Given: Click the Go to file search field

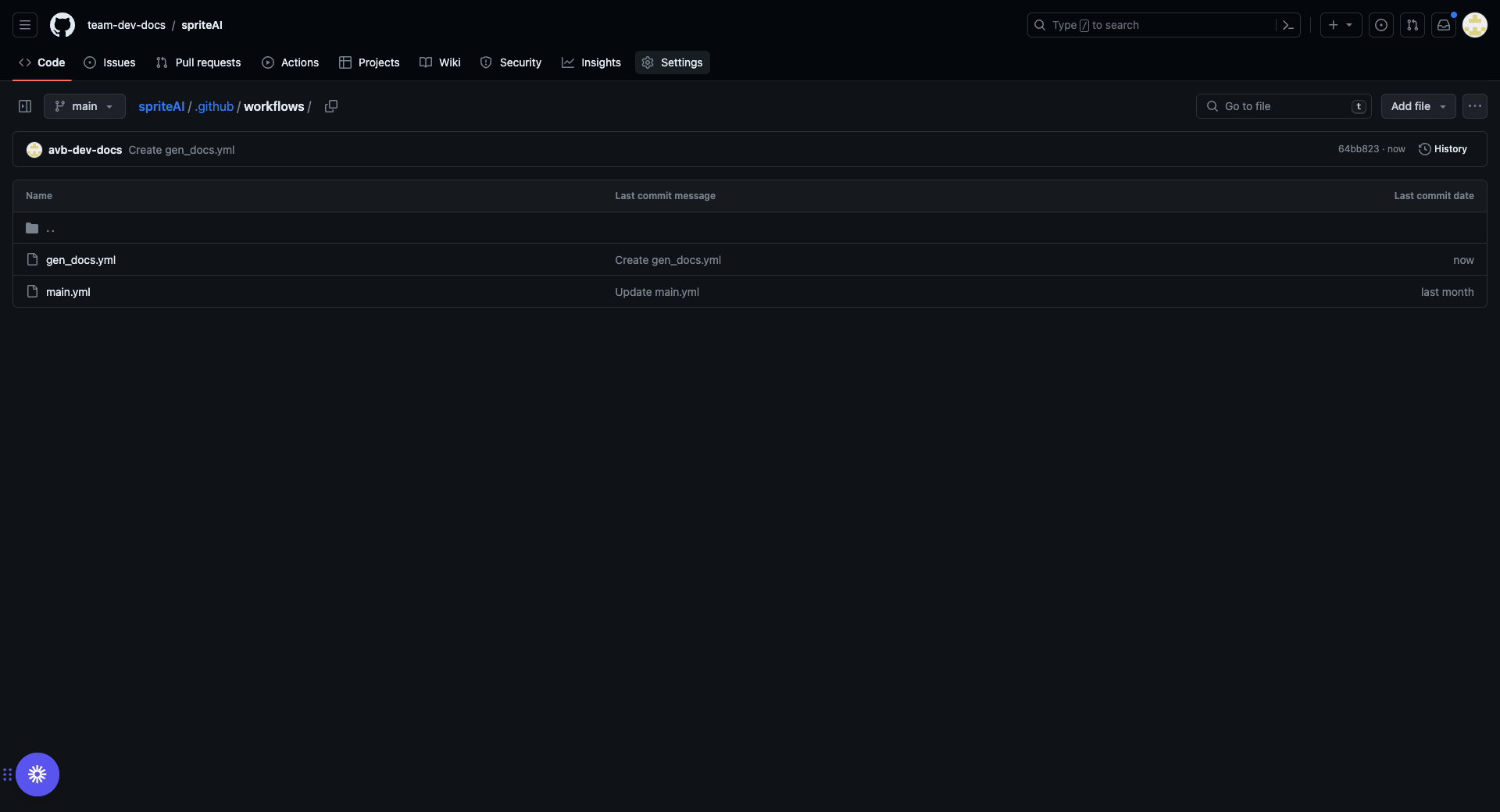Looking at the screenshot, I should click(x=1283, y=106).
